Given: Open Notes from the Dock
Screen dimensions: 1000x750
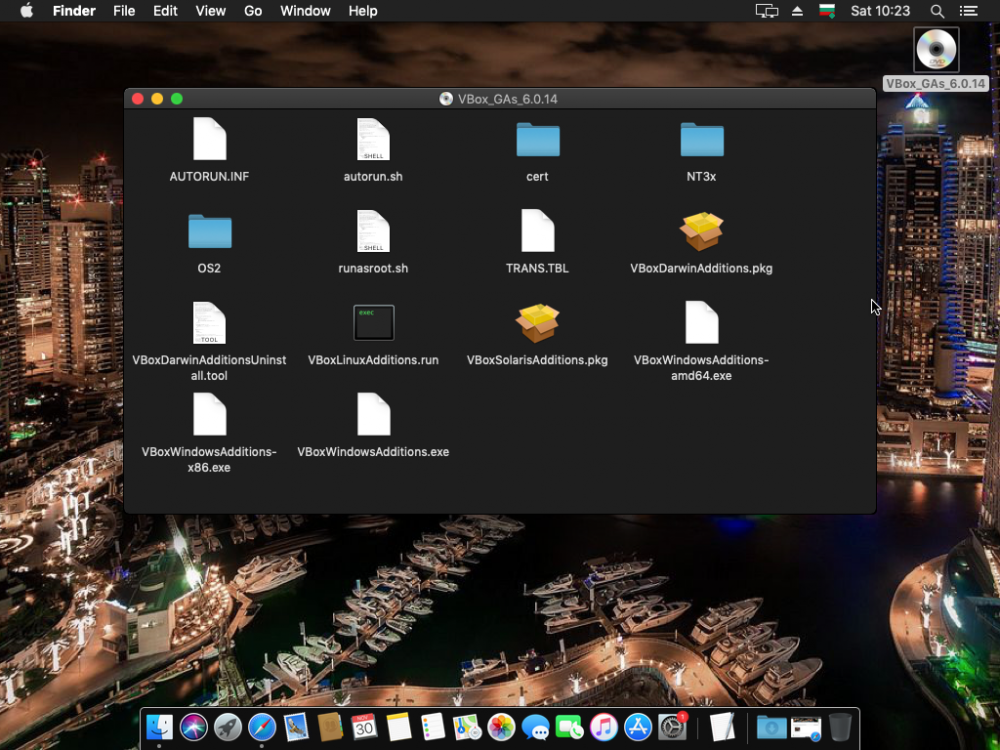Looking at the screenshot, I should point(399,727).
